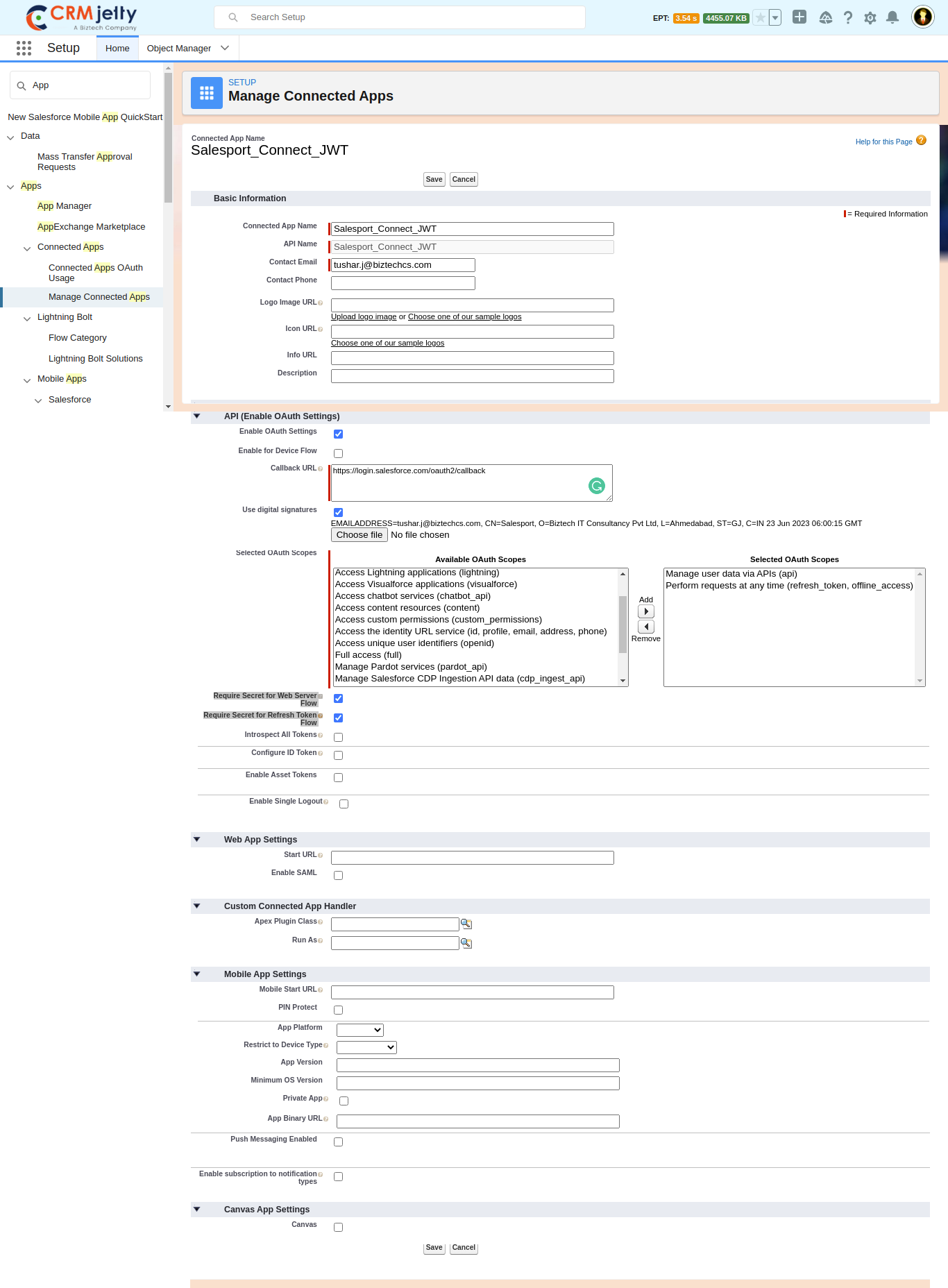Image resolution: width=948 pixels, height=1288 pixels.
Task: Click the global create plus icon
Action: coord(799,17)
